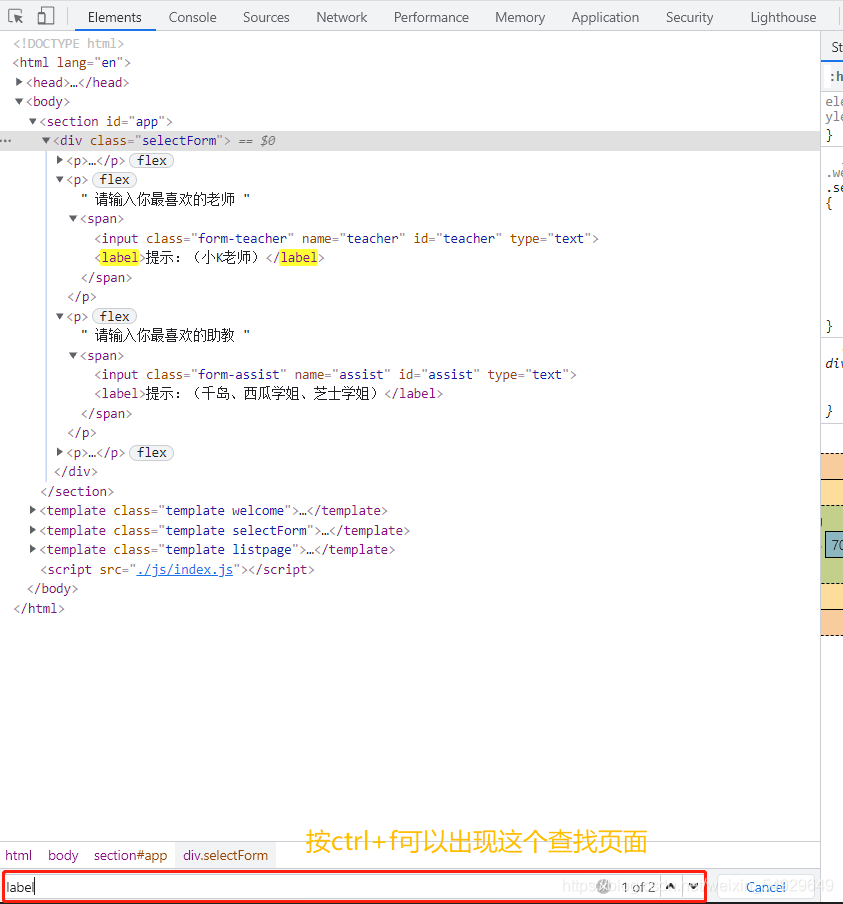Expand the first collapsed p element
This screenshot has height=904, width=843.
(60, 160)
